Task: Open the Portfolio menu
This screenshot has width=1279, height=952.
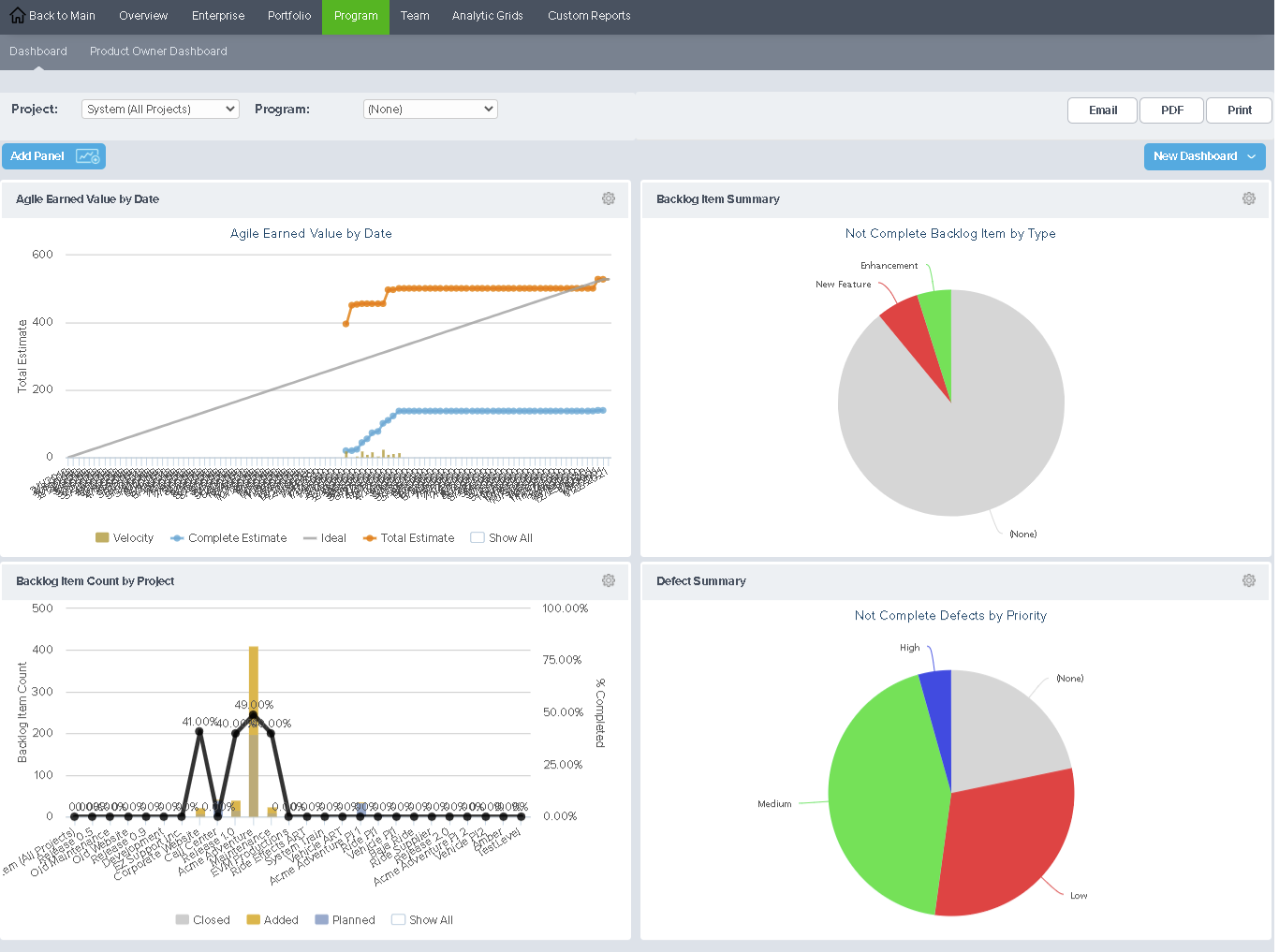Action: (x=289, y=16)
